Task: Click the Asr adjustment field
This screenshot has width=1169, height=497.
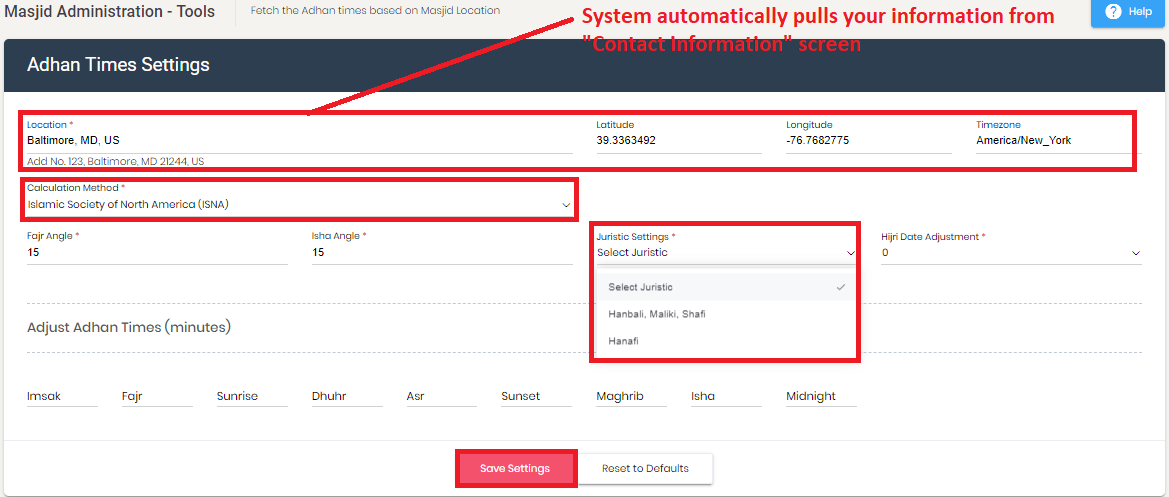Action: 441,396
